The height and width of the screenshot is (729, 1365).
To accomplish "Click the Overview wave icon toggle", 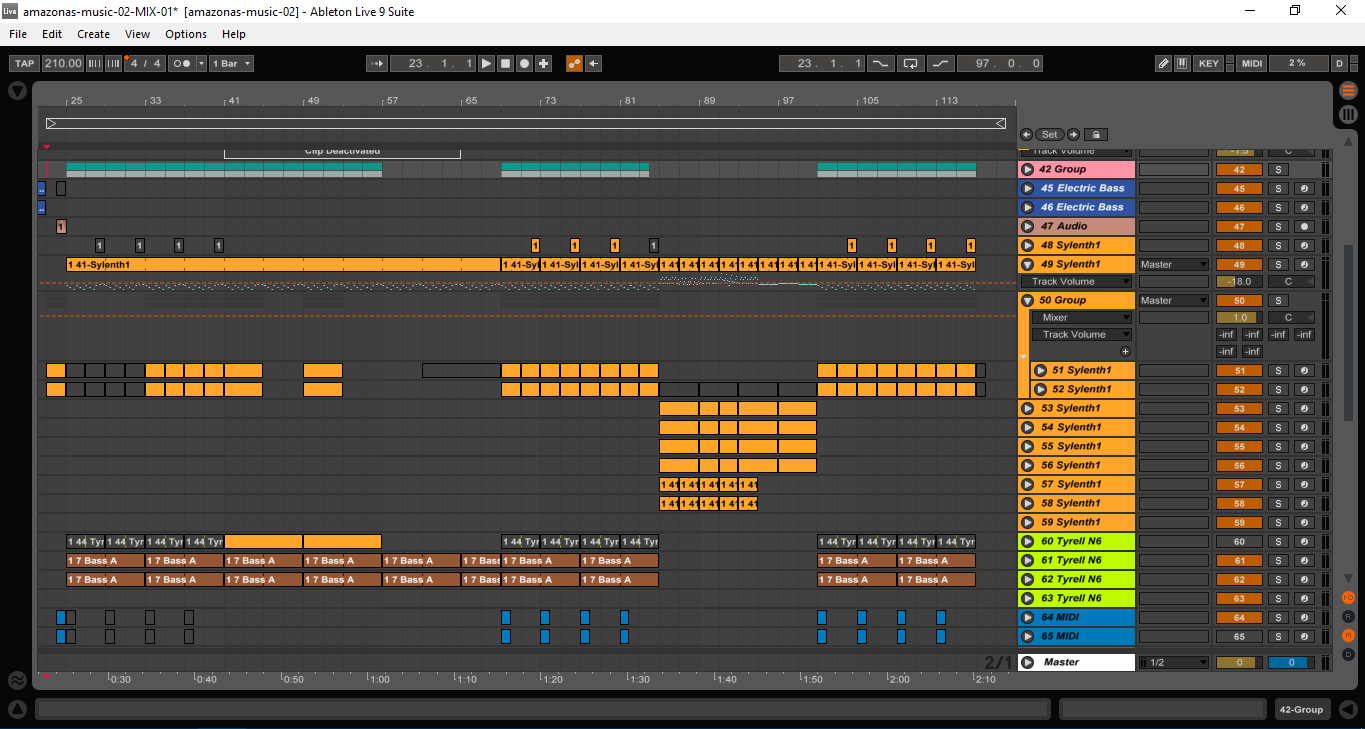I will (x=17, y=681).
